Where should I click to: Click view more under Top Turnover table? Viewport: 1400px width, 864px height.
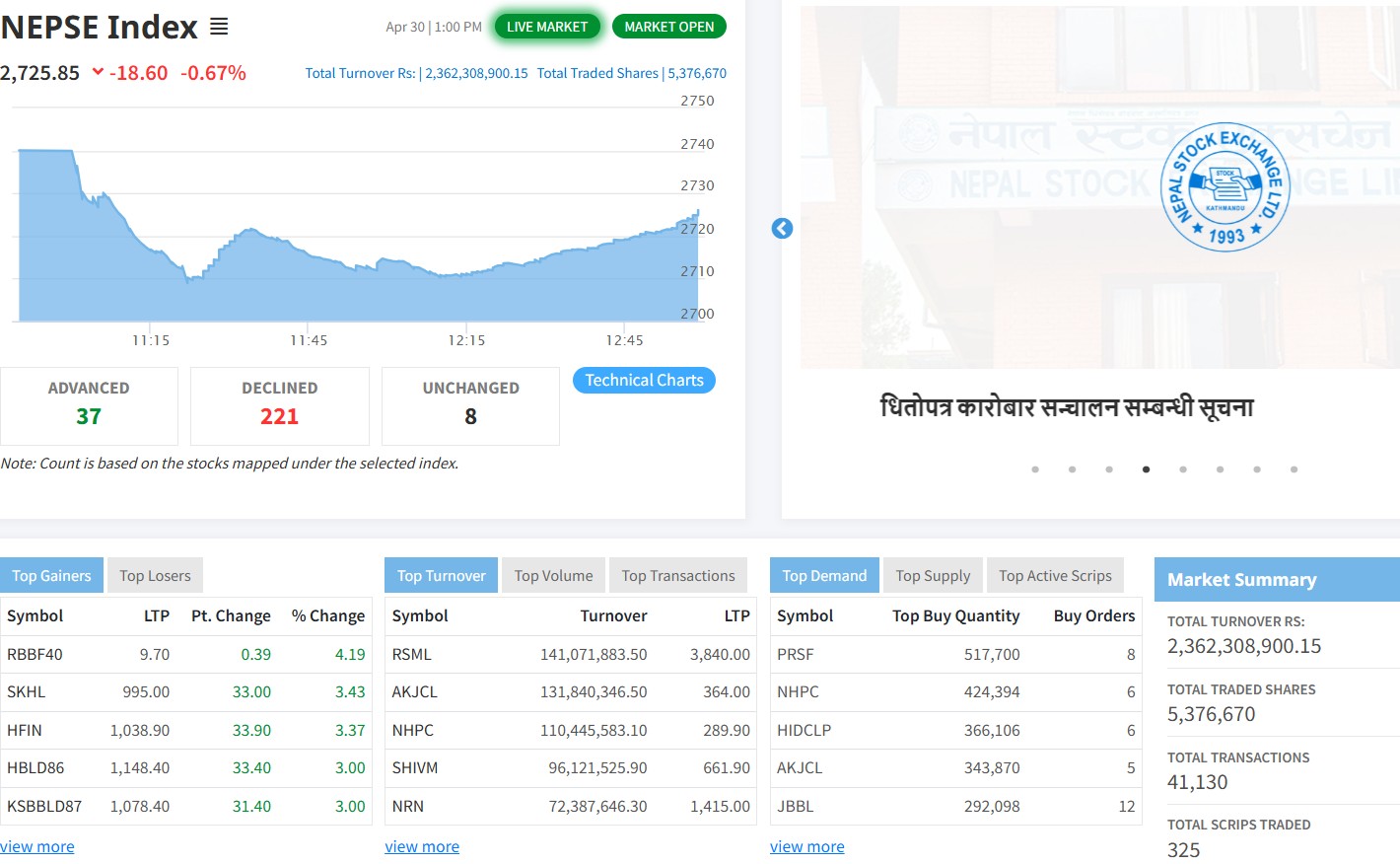pyautogui.click(x=422, y=846)
